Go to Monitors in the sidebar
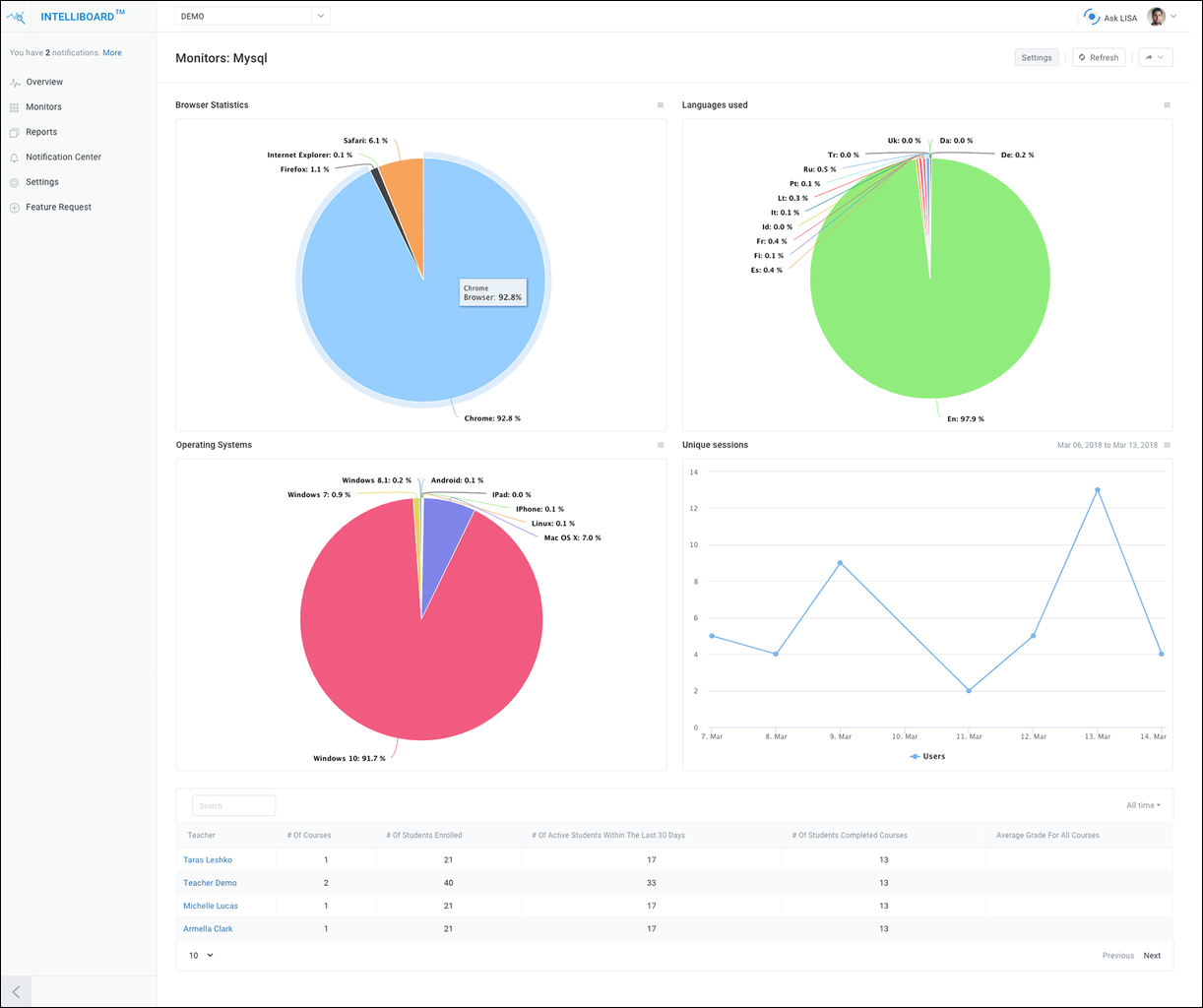The height and width of the screenshot is (1008, 1203). (43, 107)
